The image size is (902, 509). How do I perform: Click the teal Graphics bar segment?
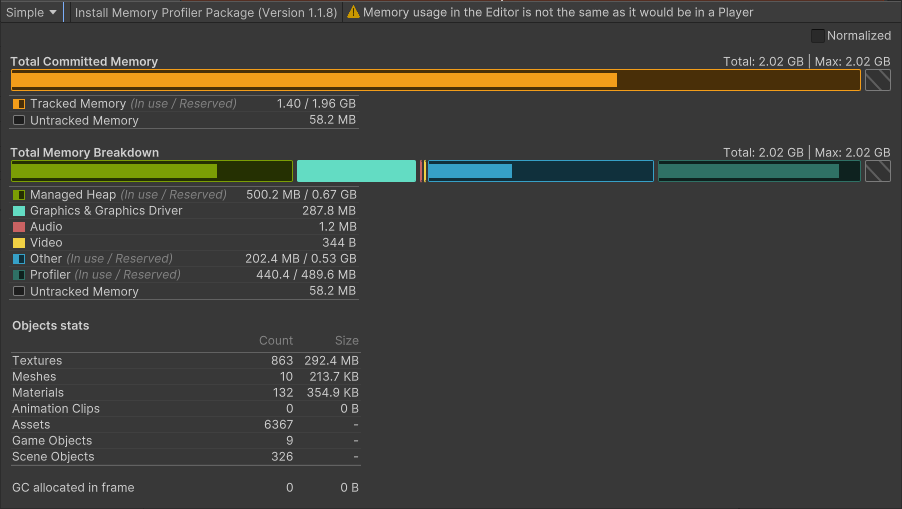coord(356,171)
